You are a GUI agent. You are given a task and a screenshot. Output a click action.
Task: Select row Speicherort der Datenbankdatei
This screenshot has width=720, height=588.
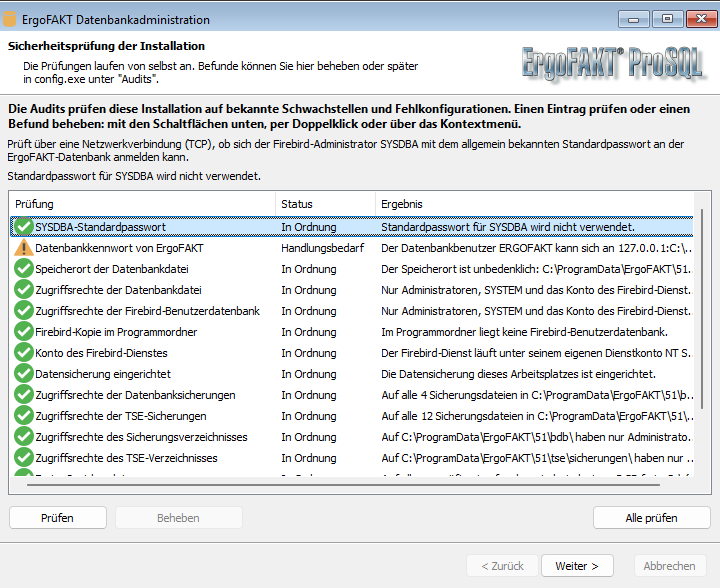point(352,269)
